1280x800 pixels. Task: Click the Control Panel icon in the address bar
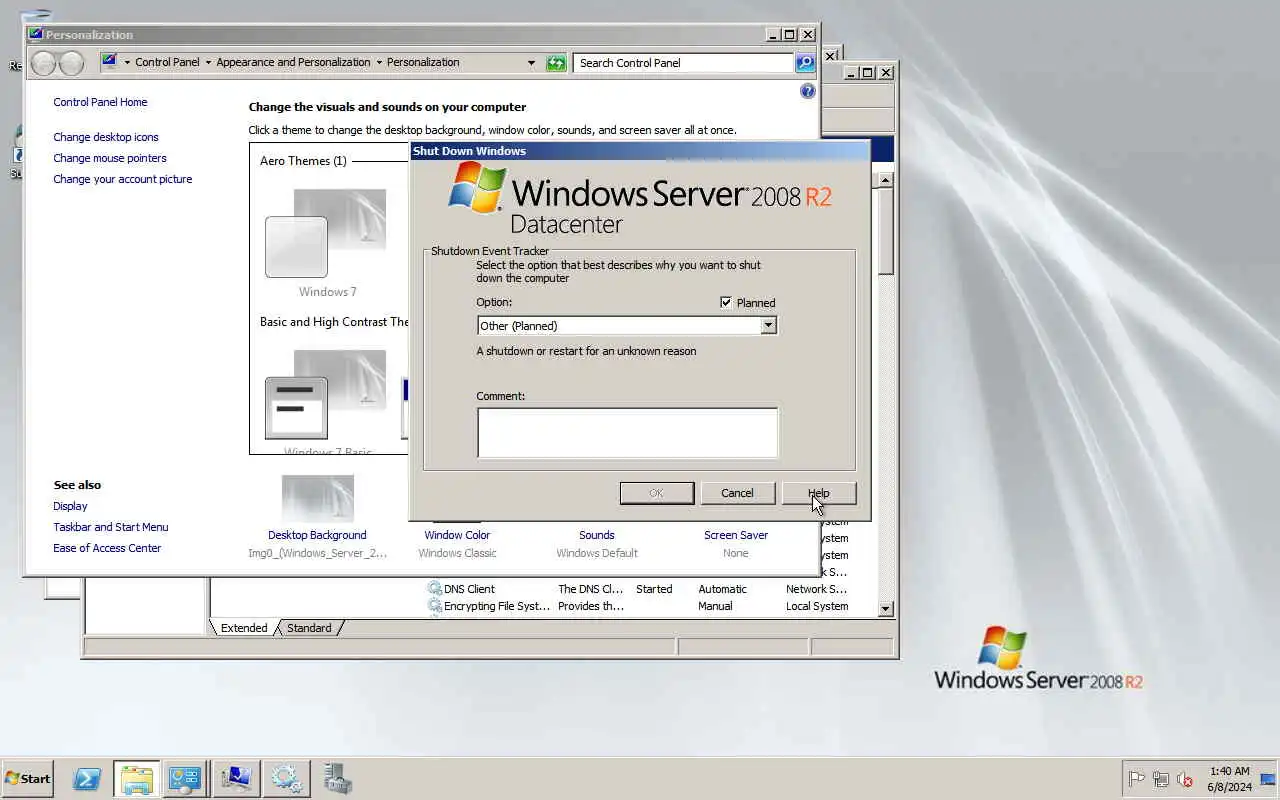pos(110,62)
